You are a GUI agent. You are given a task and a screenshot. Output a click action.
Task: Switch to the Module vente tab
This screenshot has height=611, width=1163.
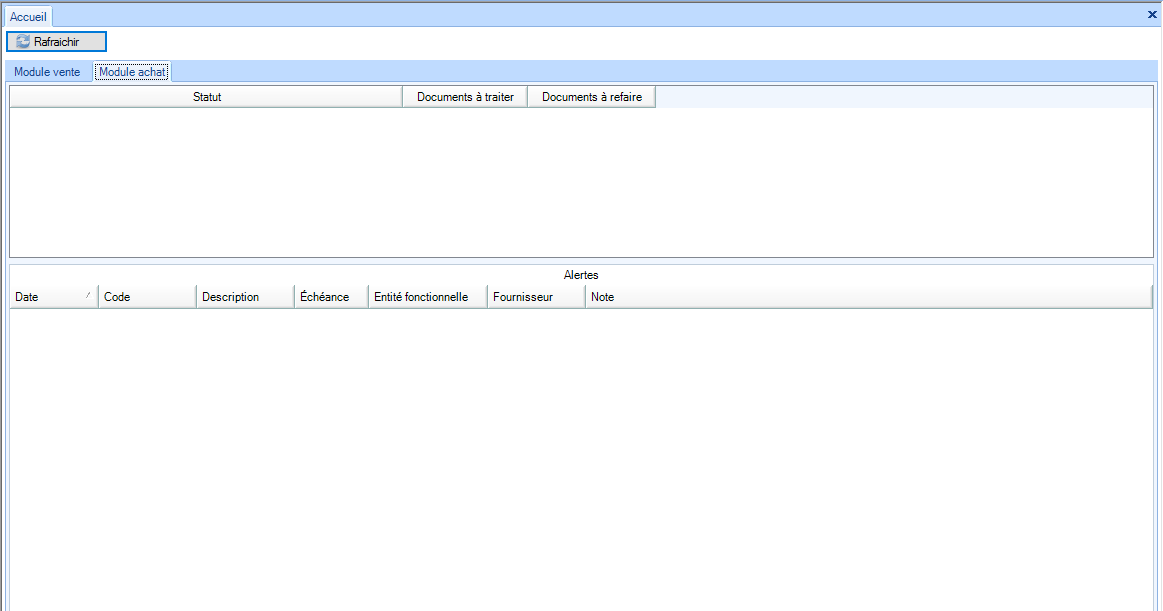(x=47, y=72)
